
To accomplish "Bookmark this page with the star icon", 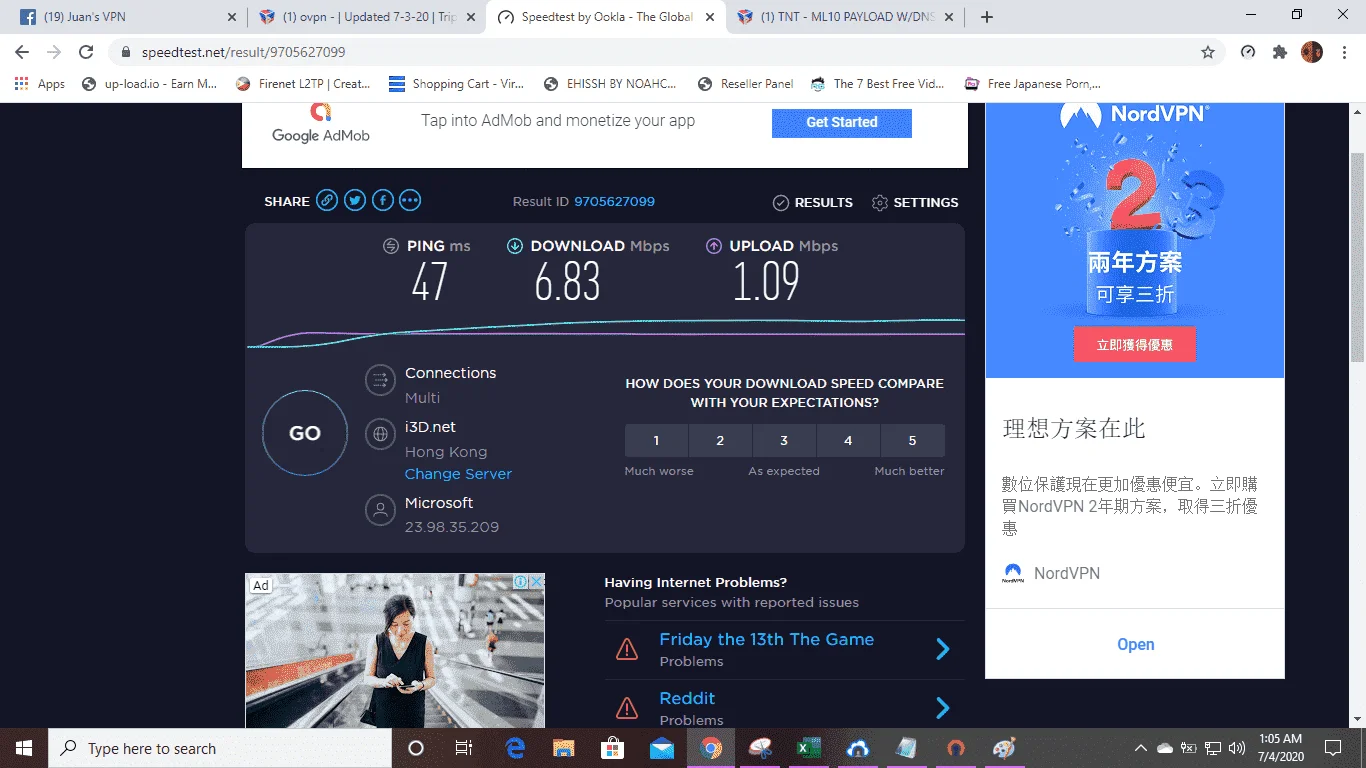I will coord(1208,52).
